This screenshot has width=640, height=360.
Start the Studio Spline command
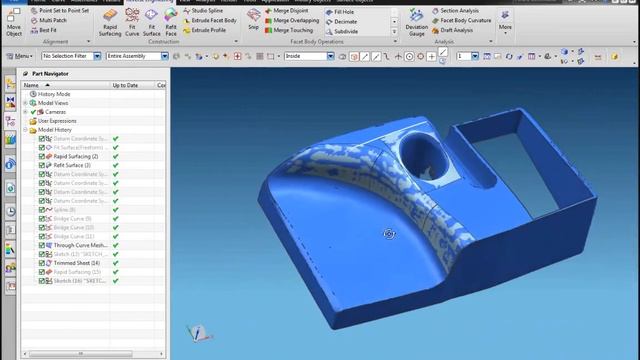pyautogui.click(x=203, y=11)
